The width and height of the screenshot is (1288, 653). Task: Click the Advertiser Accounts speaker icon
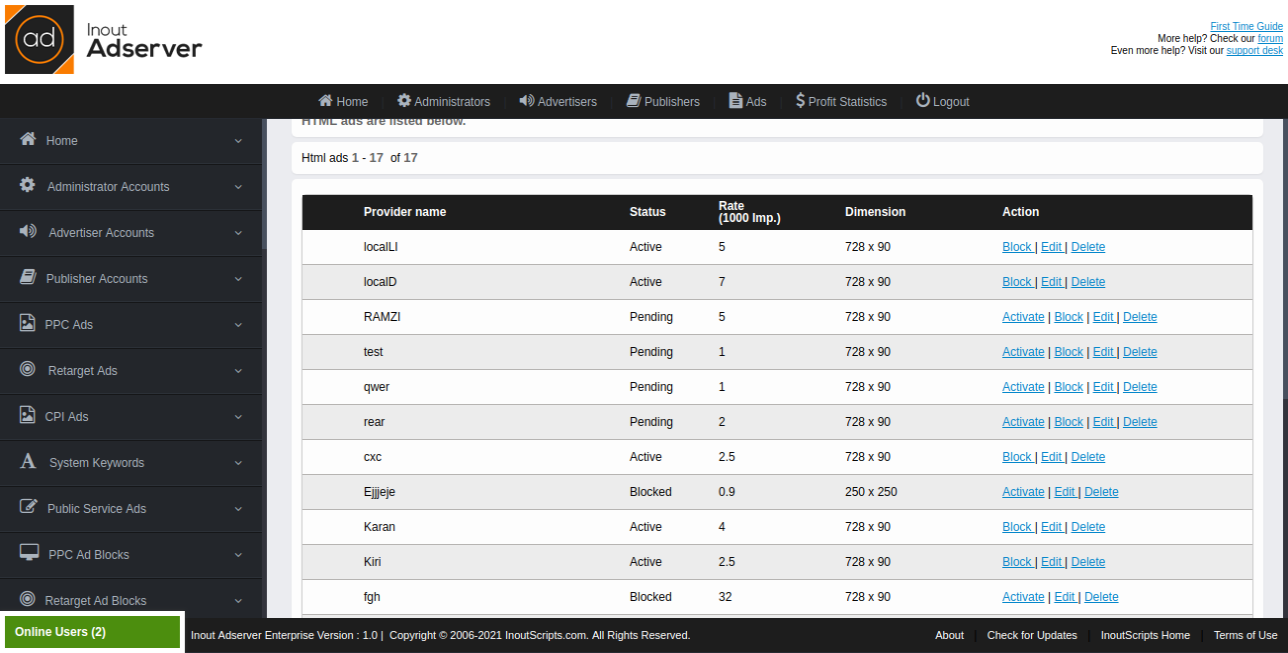[28, 231]
